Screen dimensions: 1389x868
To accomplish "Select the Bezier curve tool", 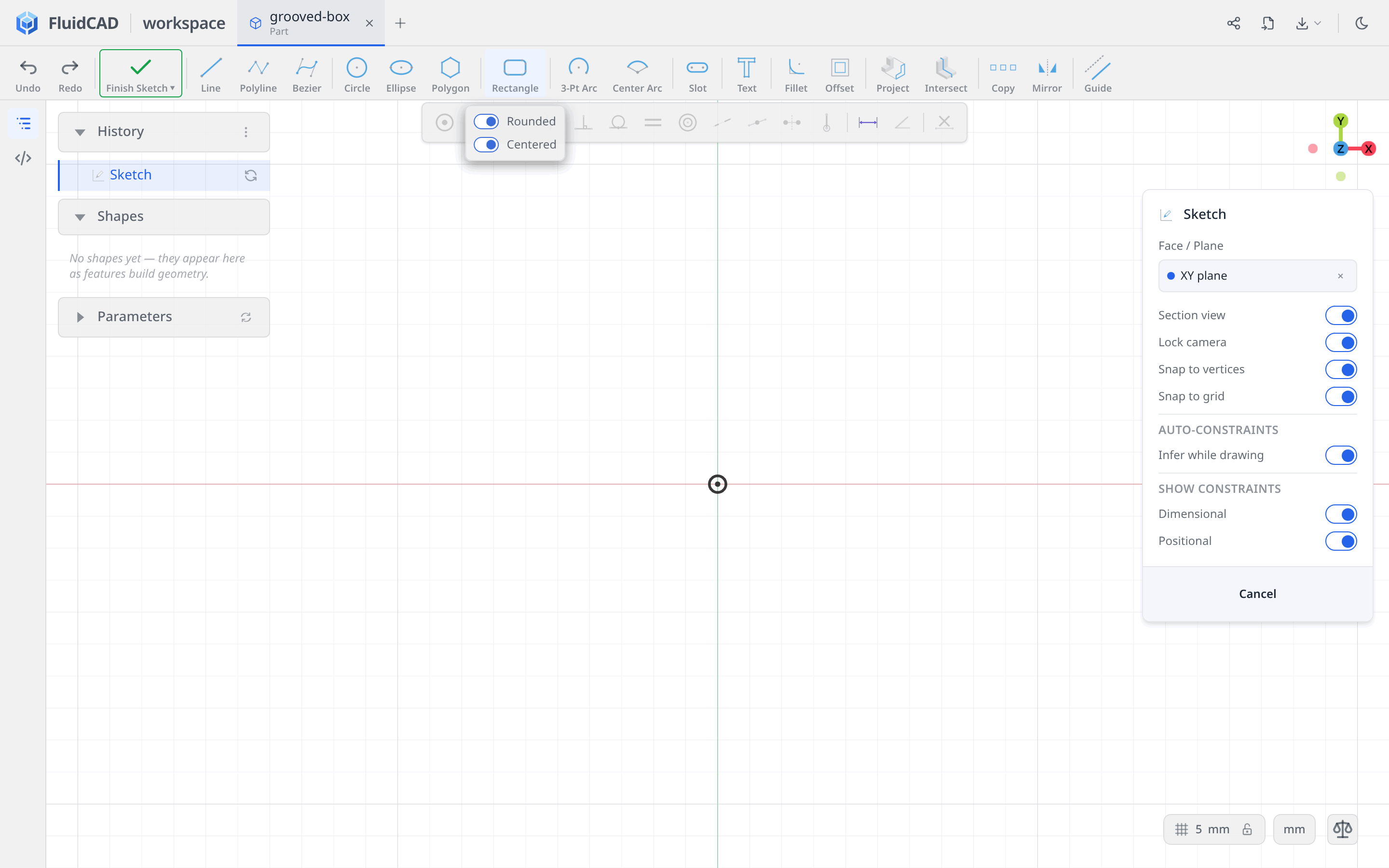I will 307,74.
